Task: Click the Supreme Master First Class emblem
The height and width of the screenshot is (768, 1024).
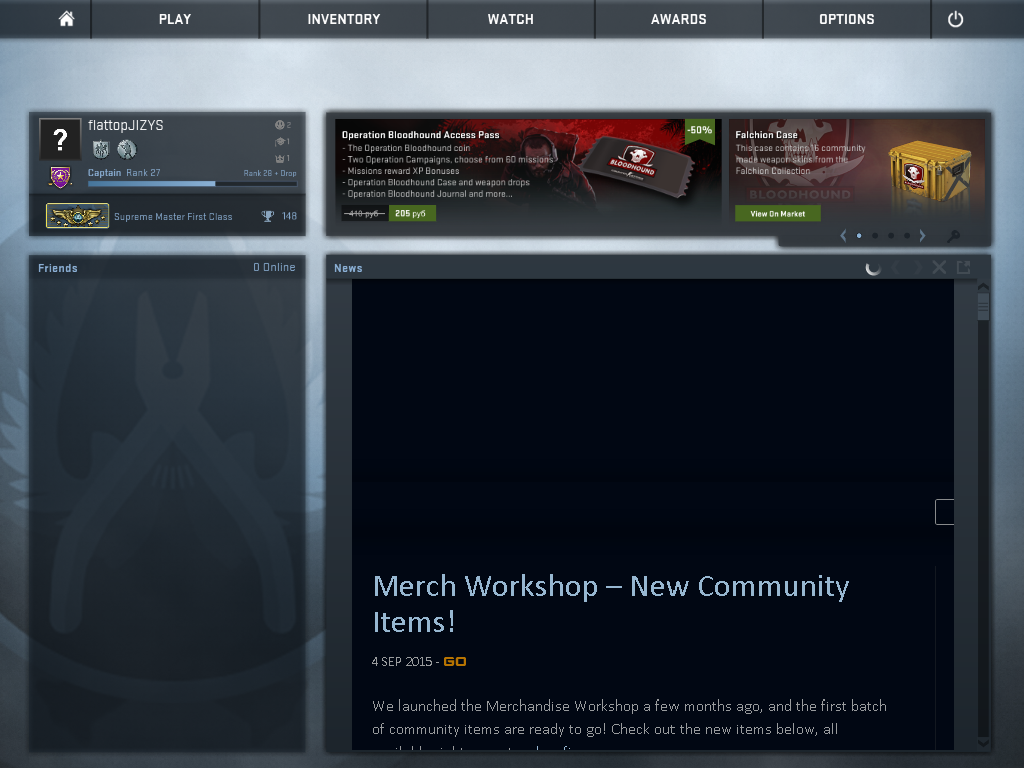Action: [x=77, y=216]
